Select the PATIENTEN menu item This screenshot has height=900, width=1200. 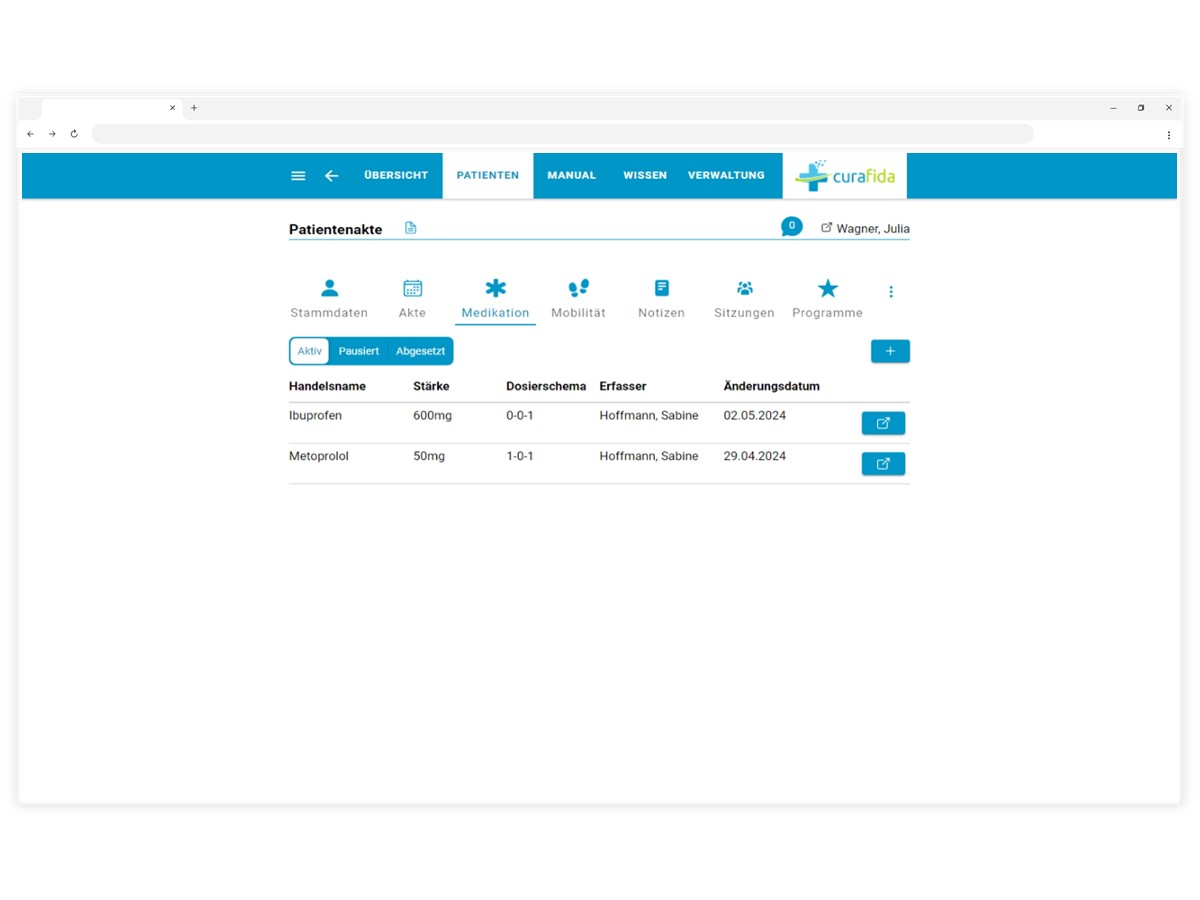coord(488,175)
